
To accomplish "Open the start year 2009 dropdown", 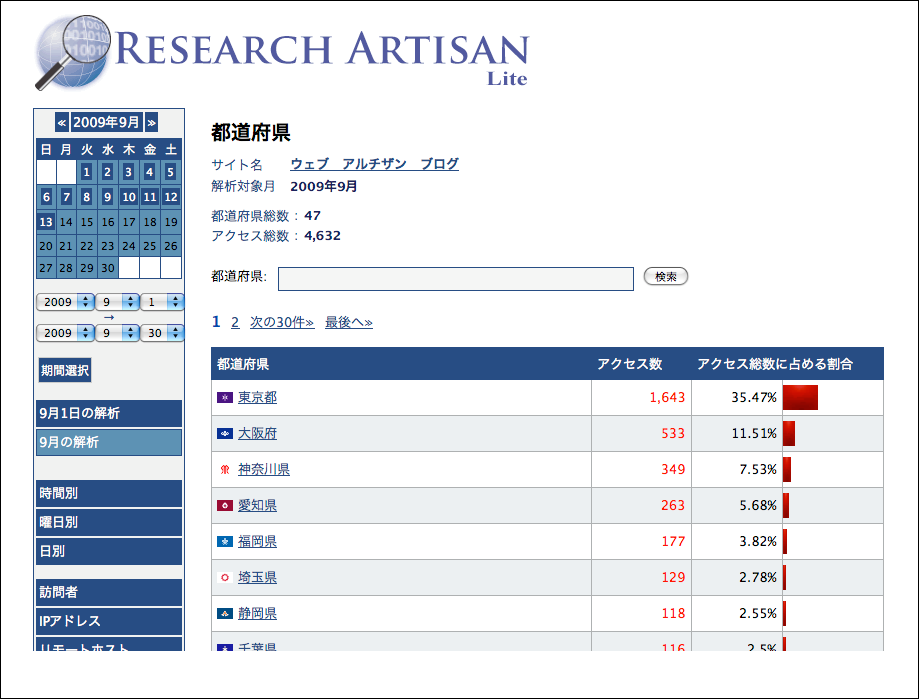I will coord(65,301).
